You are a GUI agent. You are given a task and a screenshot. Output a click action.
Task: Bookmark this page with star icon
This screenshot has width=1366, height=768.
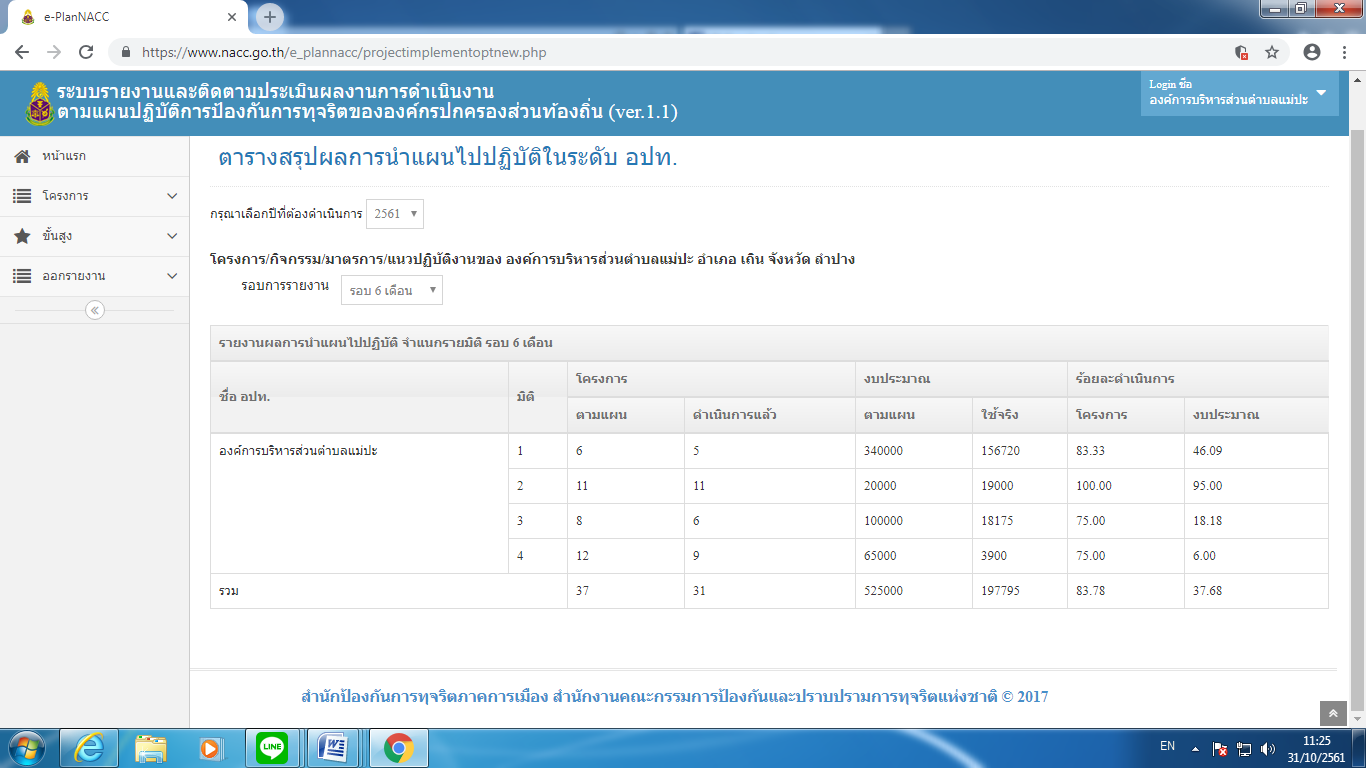pos(1272,52)
